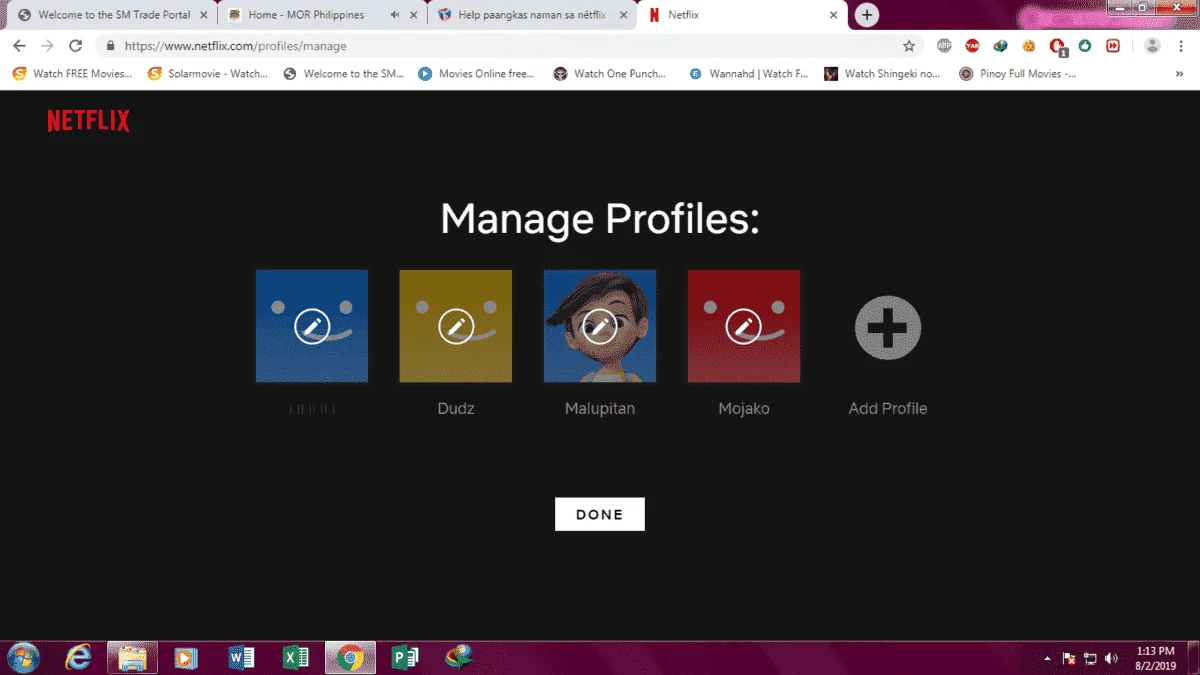
Task: Open the Windows Start menu
Action: [x=23, y=657]
